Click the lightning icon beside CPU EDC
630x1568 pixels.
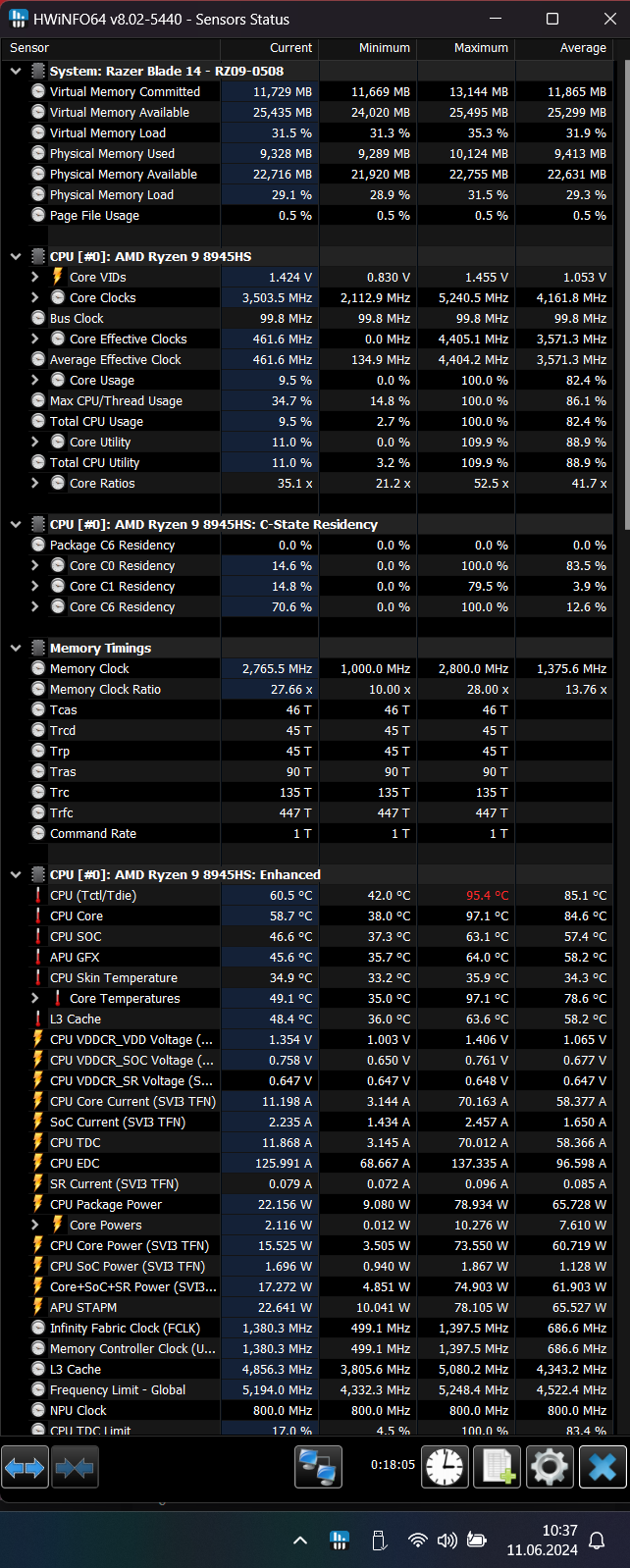[x=38, y=1163]
